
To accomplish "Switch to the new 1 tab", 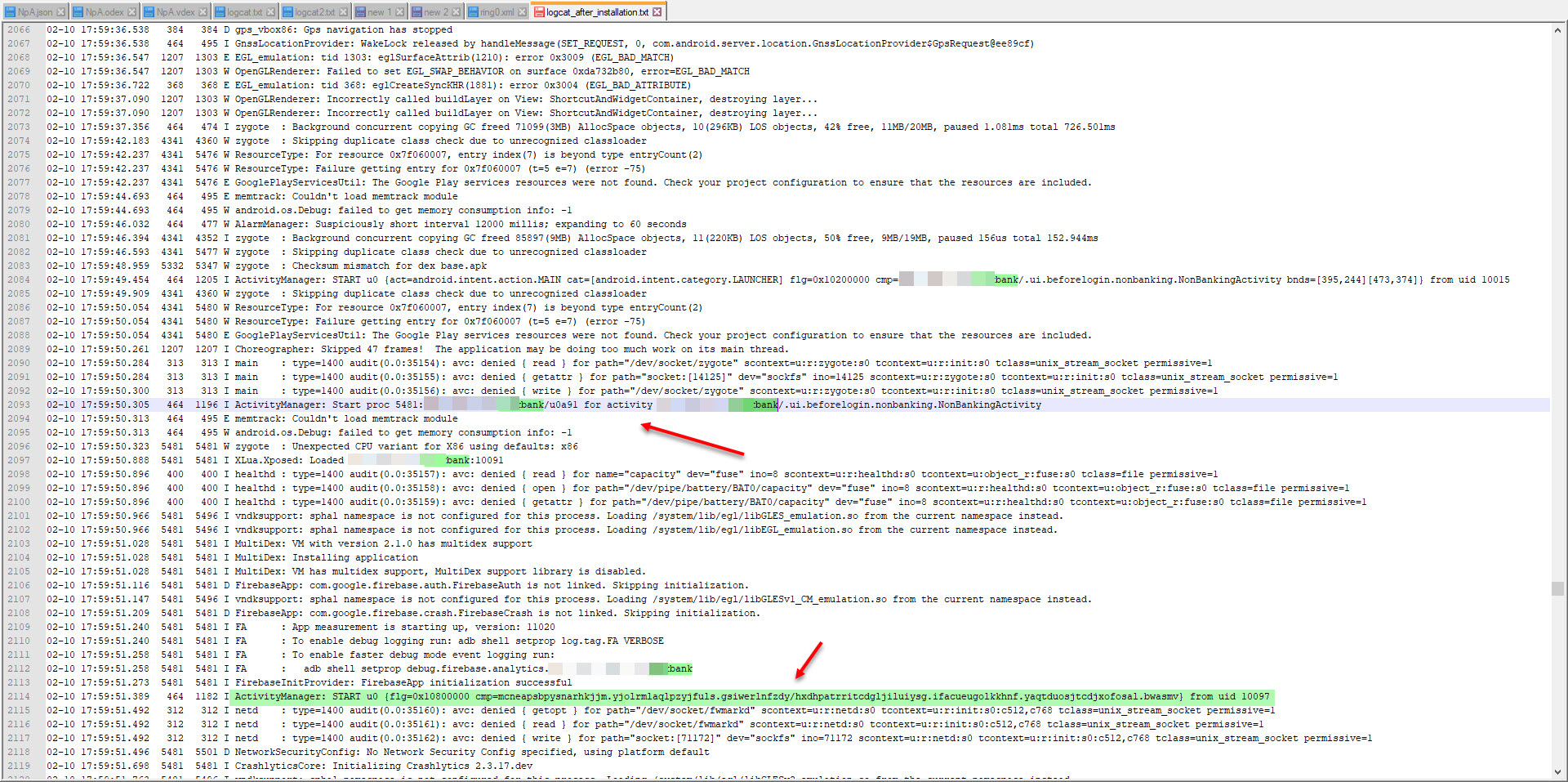I will (x=380, y=12).
